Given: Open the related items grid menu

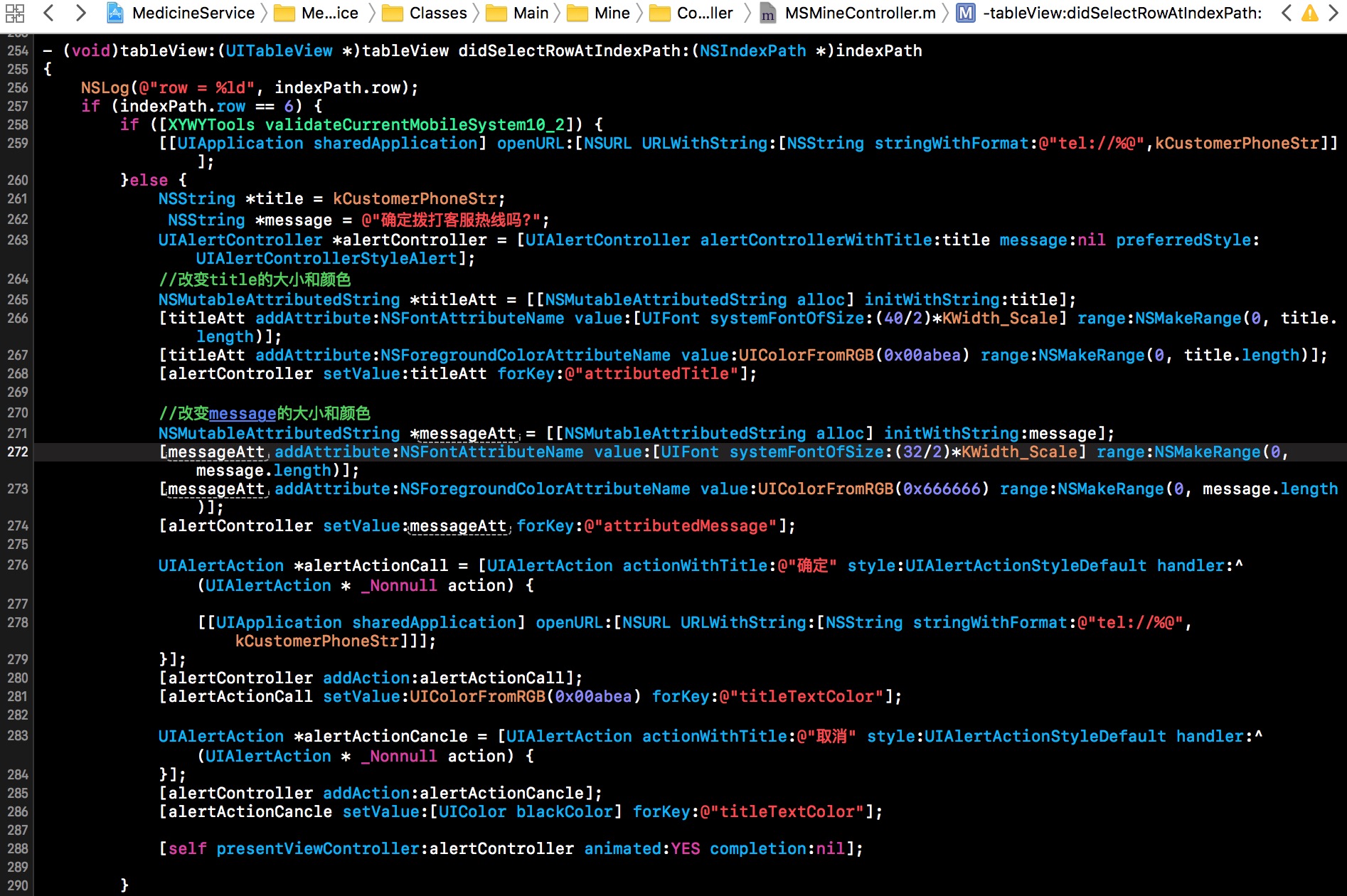Looking at the screenshot, I should point(14,13).
